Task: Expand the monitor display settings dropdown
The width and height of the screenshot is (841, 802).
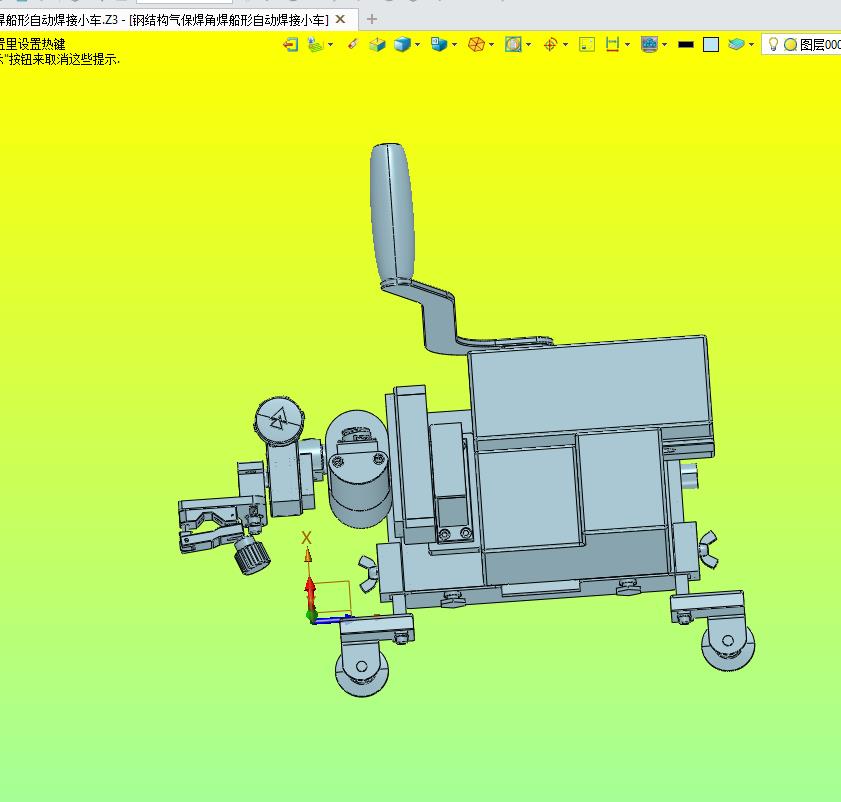Action: (665, 45)
